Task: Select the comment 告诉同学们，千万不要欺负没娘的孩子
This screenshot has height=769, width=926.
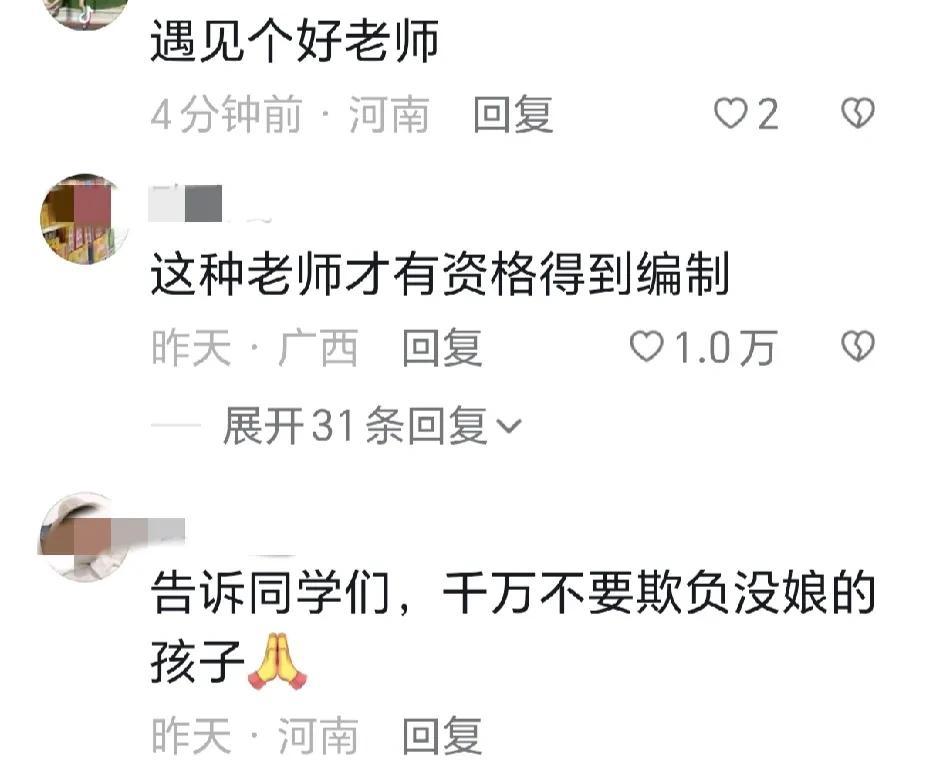Action: pyautogui.click(x=513, y=628)
